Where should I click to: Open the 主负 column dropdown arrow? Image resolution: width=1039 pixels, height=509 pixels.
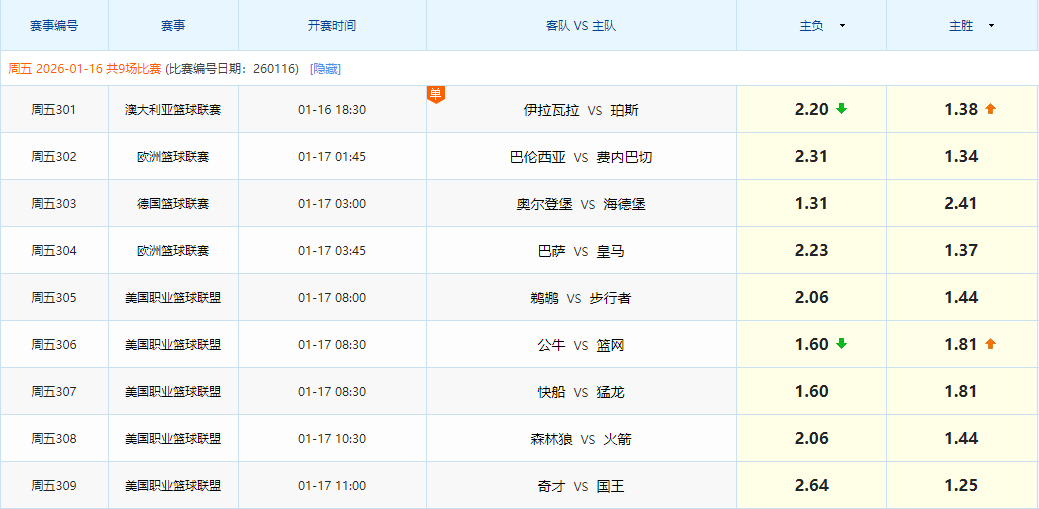tap(842, 26)
